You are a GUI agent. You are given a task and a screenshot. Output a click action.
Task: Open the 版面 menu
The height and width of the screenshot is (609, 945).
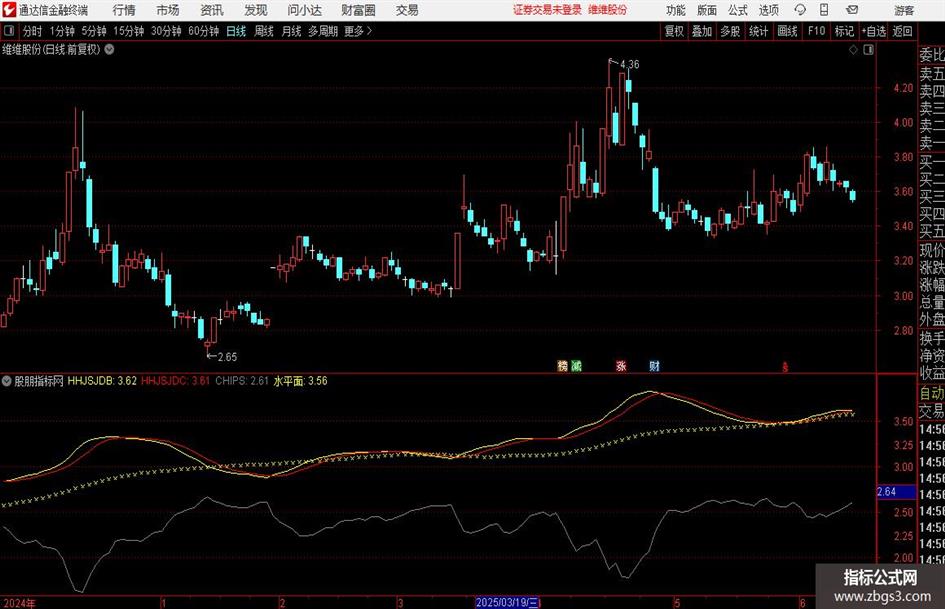pos(706,10)
